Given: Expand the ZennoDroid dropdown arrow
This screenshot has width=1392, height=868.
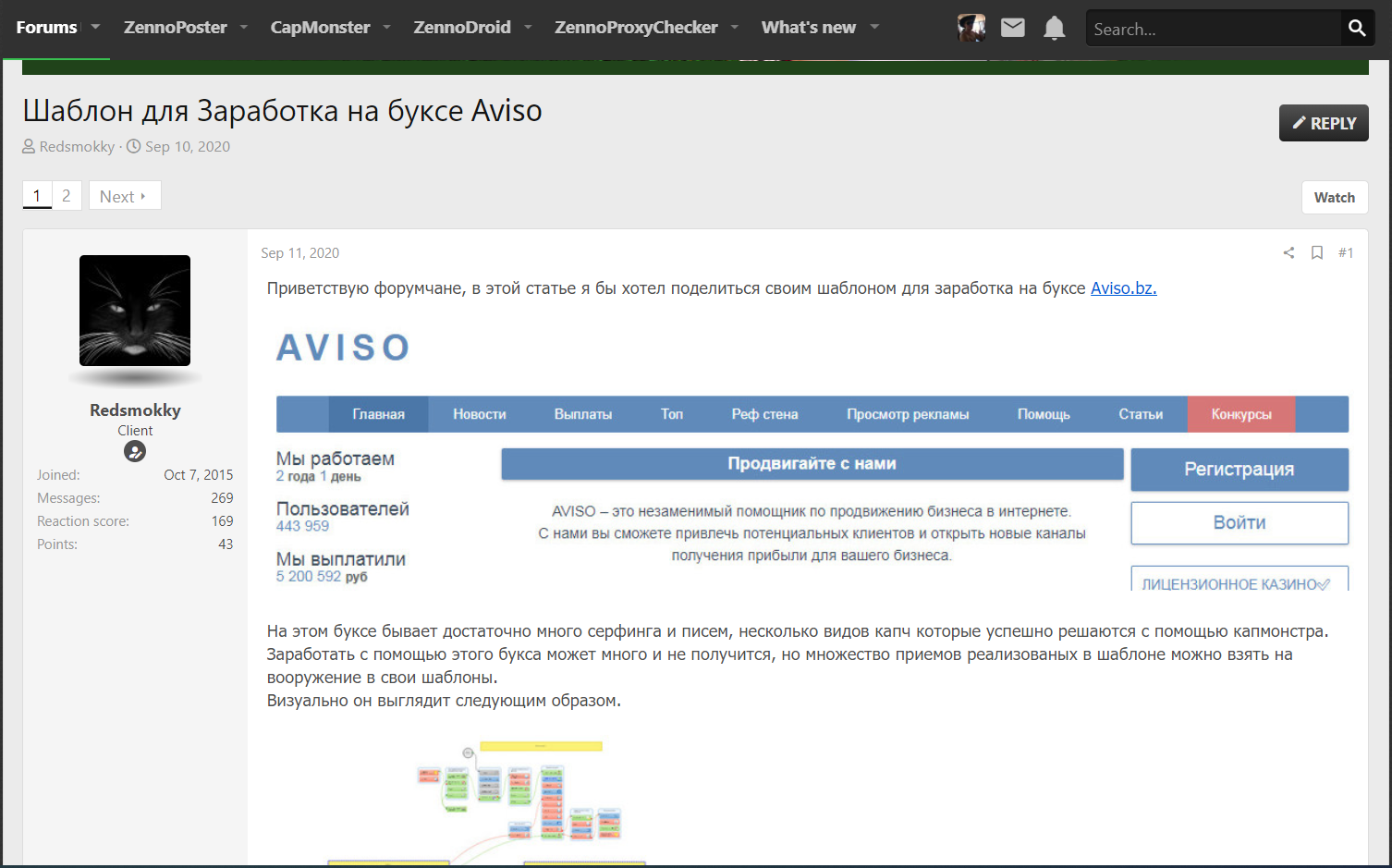Looking at the screenshot, I should (528, 28).
